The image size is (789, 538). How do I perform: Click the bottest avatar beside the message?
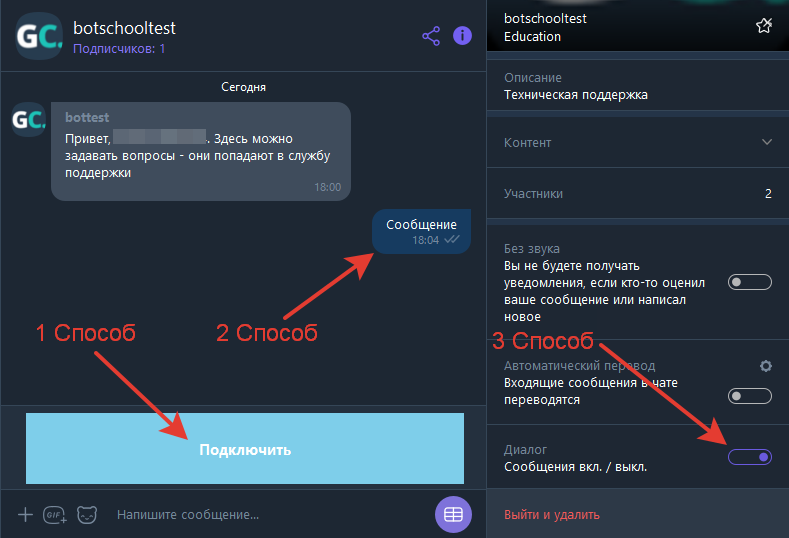pyautogui.click(x=29, y=120)
